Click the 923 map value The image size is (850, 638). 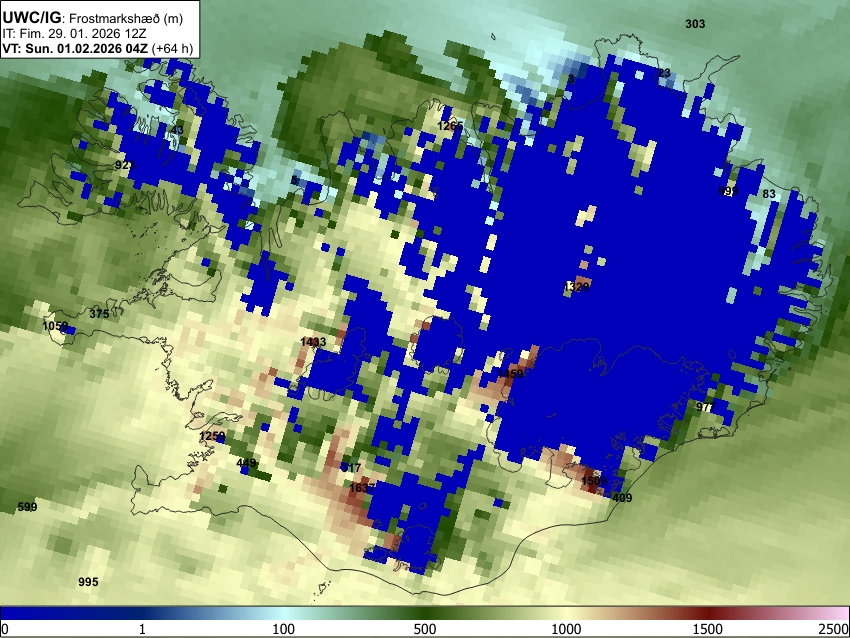pyautogui.click(x=125, y=165)
